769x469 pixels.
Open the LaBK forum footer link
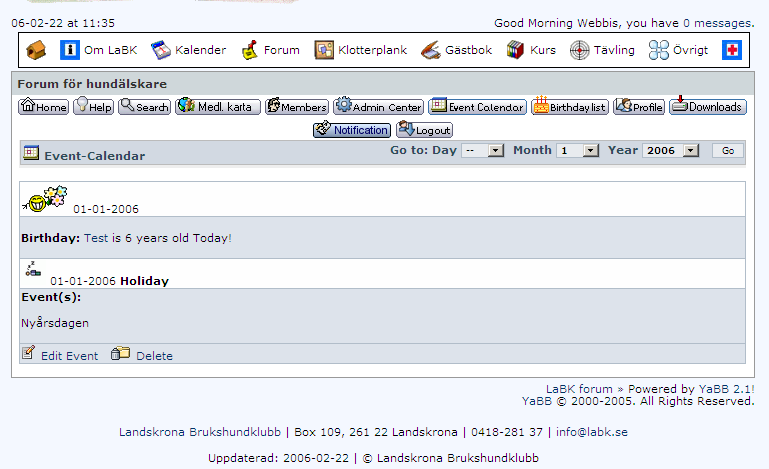(579, 389)
